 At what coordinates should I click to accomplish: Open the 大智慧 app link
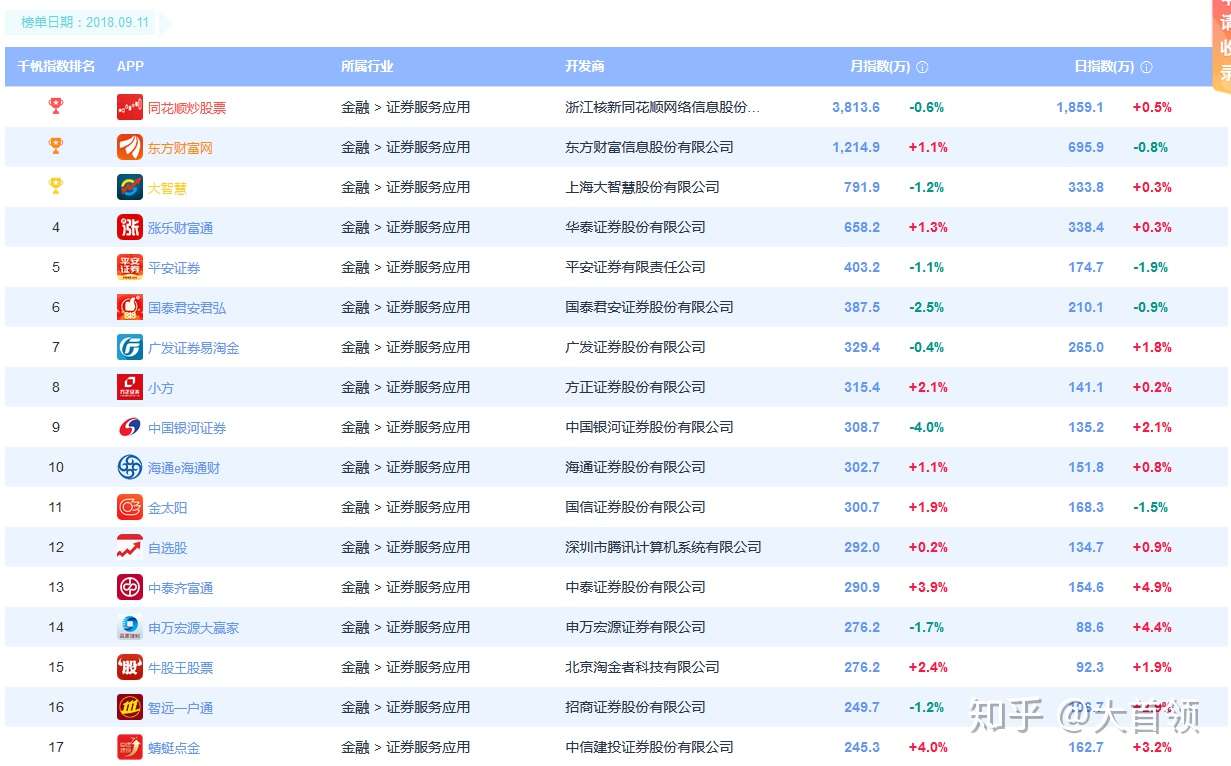(x=167, y=188)
